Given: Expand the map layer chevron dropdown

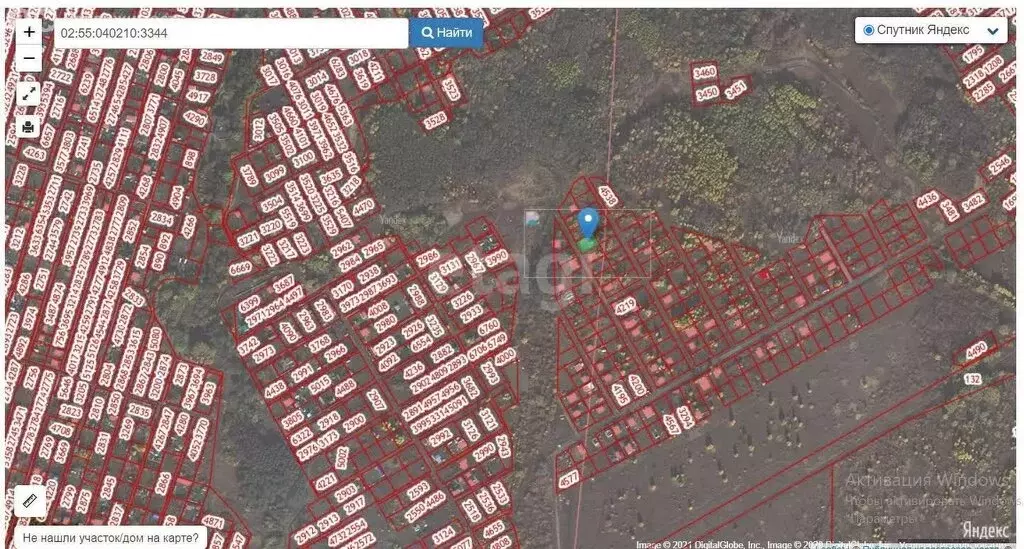Looking at the screenshot, I should click(x=993, y=31).
